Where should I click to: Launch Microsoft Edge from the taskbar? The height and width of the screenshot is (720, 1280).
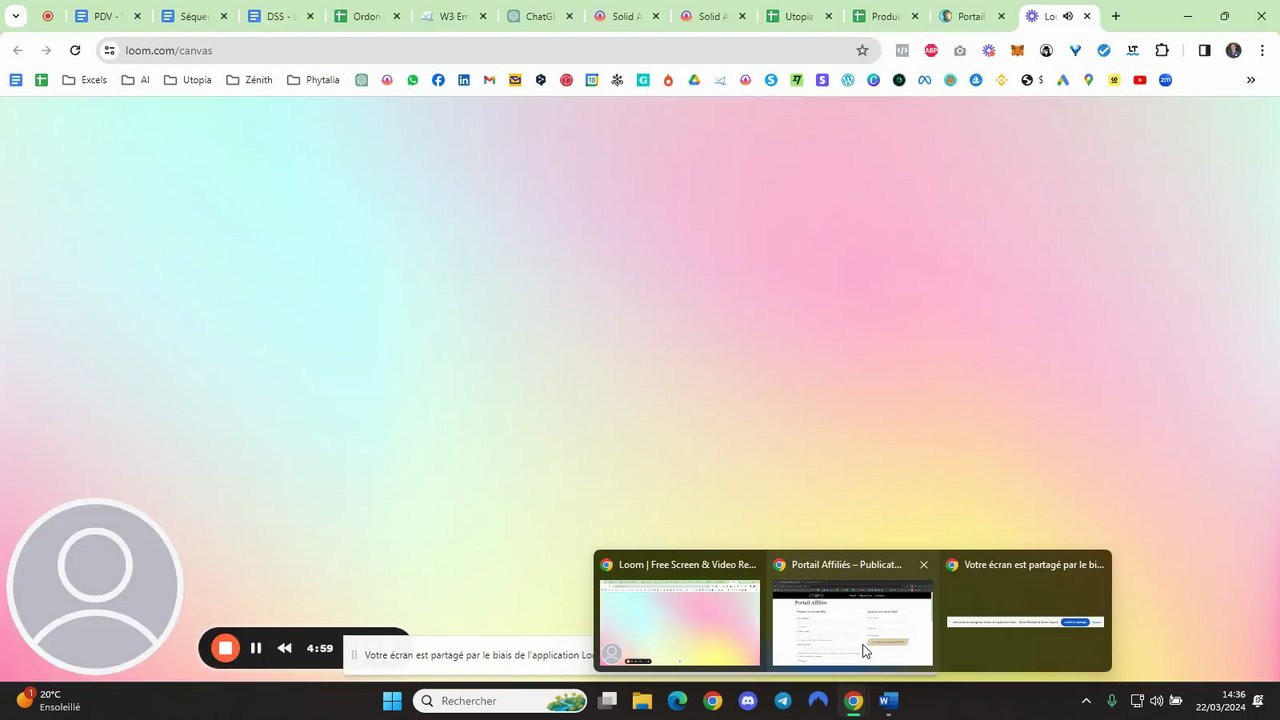[x=677, y=701]
